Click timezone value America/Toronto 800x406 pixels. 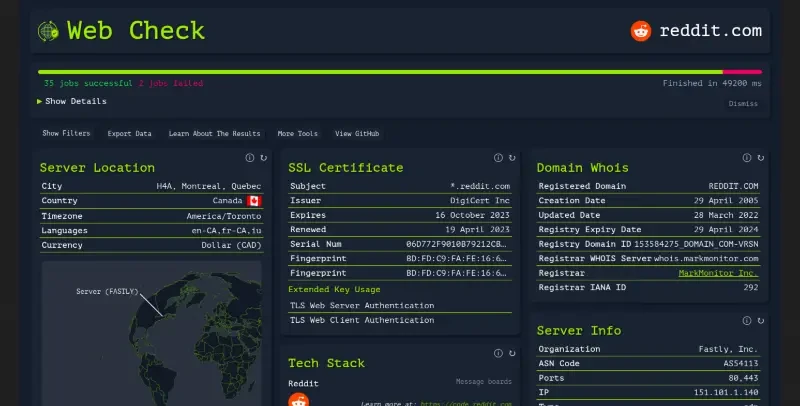coord(224,216)
